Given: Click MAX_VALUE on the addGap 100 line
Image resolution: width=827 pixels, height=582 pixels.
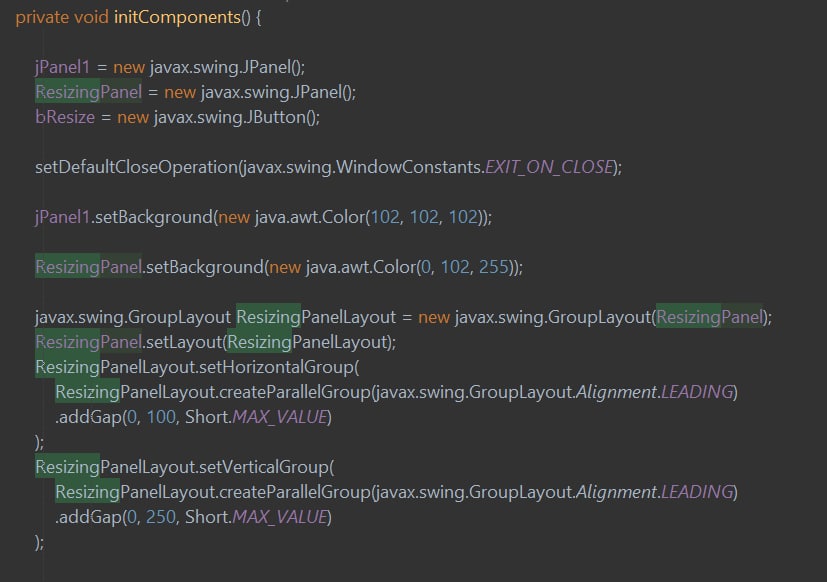Looking at the screenshot, I should [280, 417].
